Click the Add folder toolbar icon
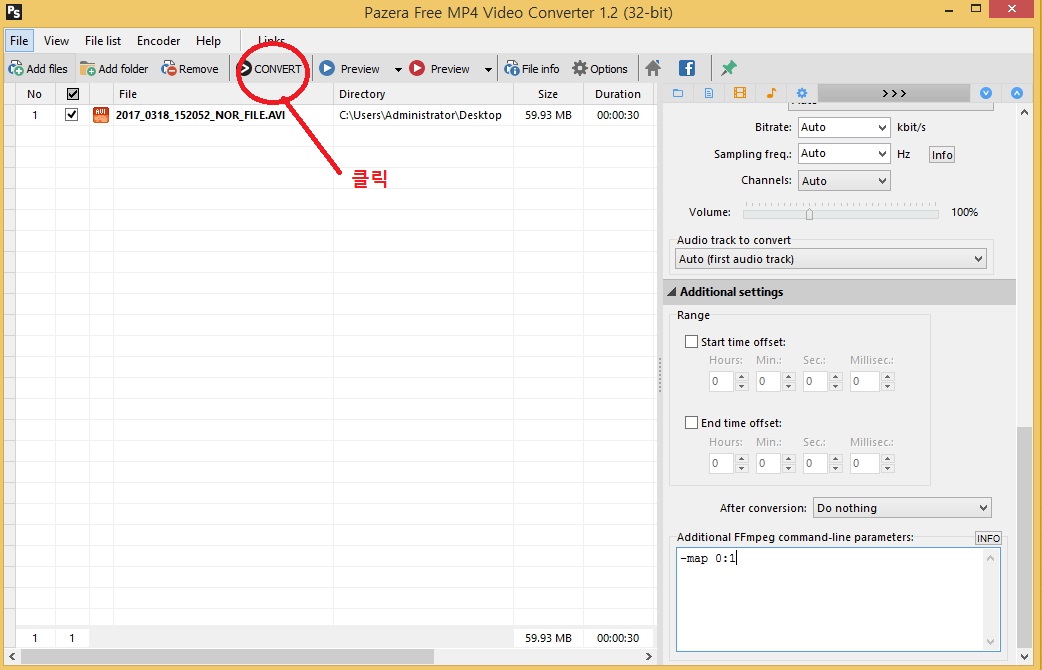Image resolution: width=1042 pixels, height=670 pixels. (x=114, y=69)
